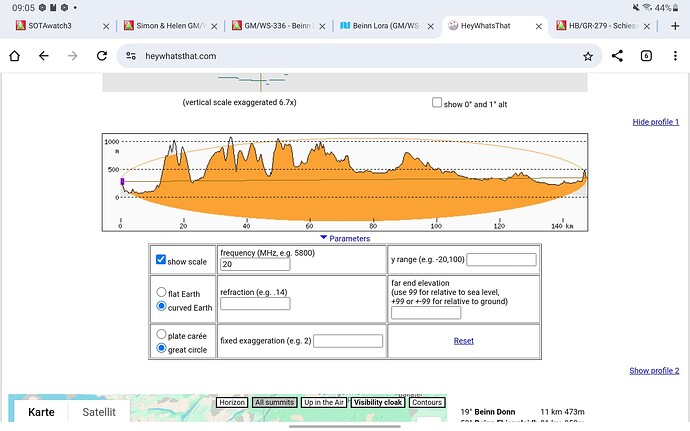Click the frequency MHz input field
The height and width of the screenshot is (431, 690).
(255, 264)
